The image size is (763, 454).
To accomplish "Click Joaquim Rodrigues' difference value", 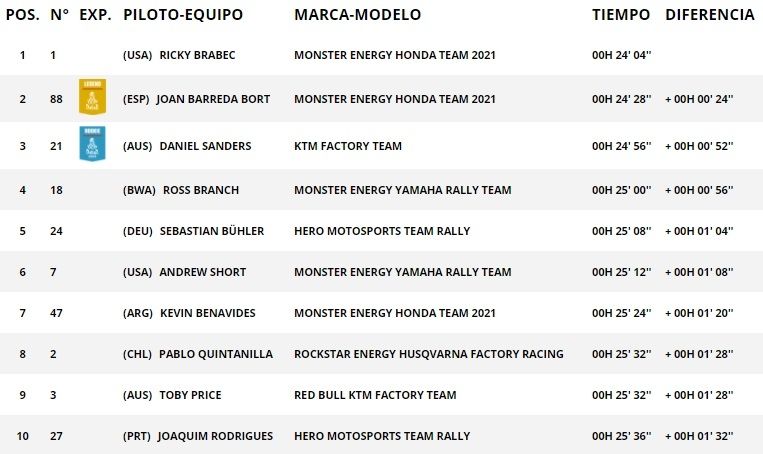I will [699, 436].
